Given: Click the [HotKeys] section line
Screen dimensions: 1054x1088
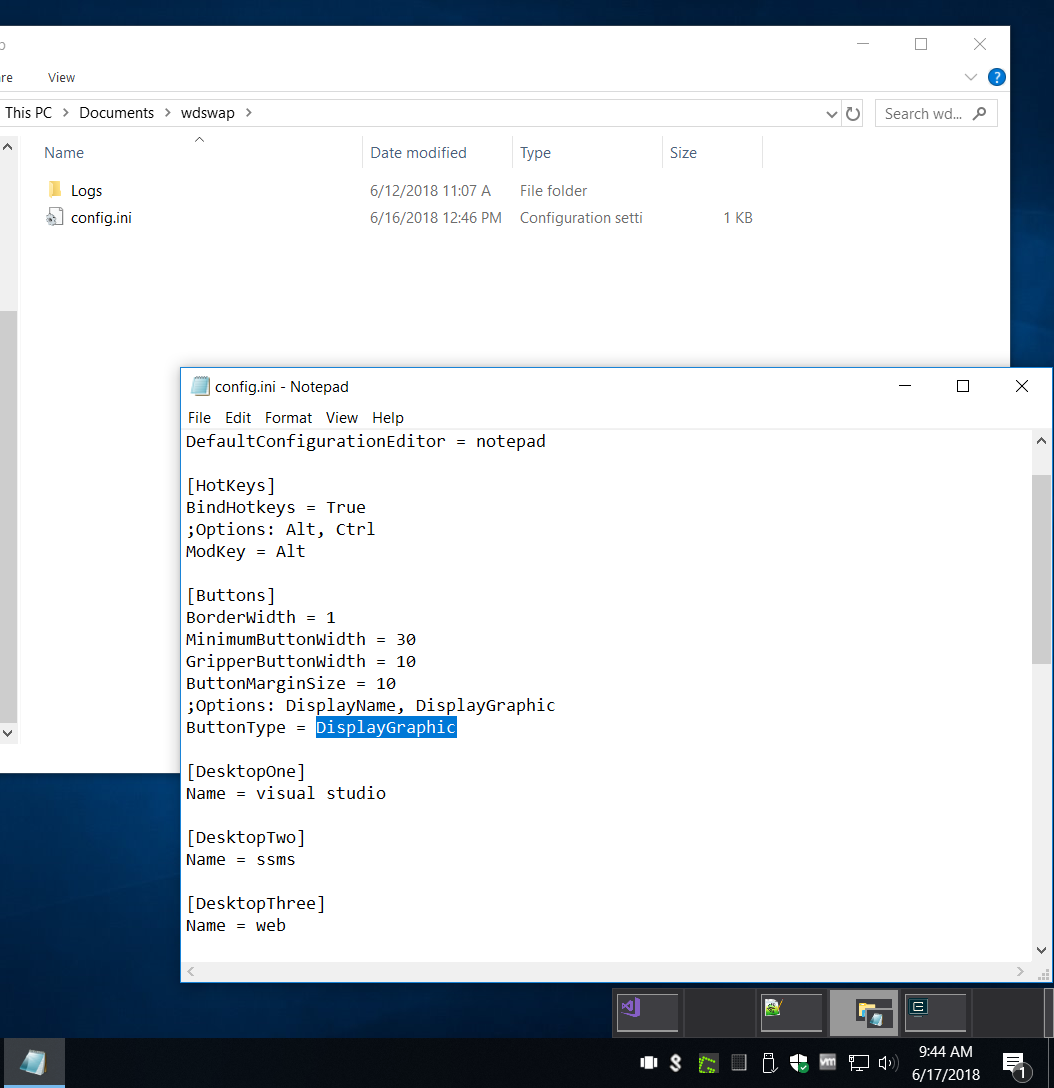Looking at the screenshot, I should 231,485.
